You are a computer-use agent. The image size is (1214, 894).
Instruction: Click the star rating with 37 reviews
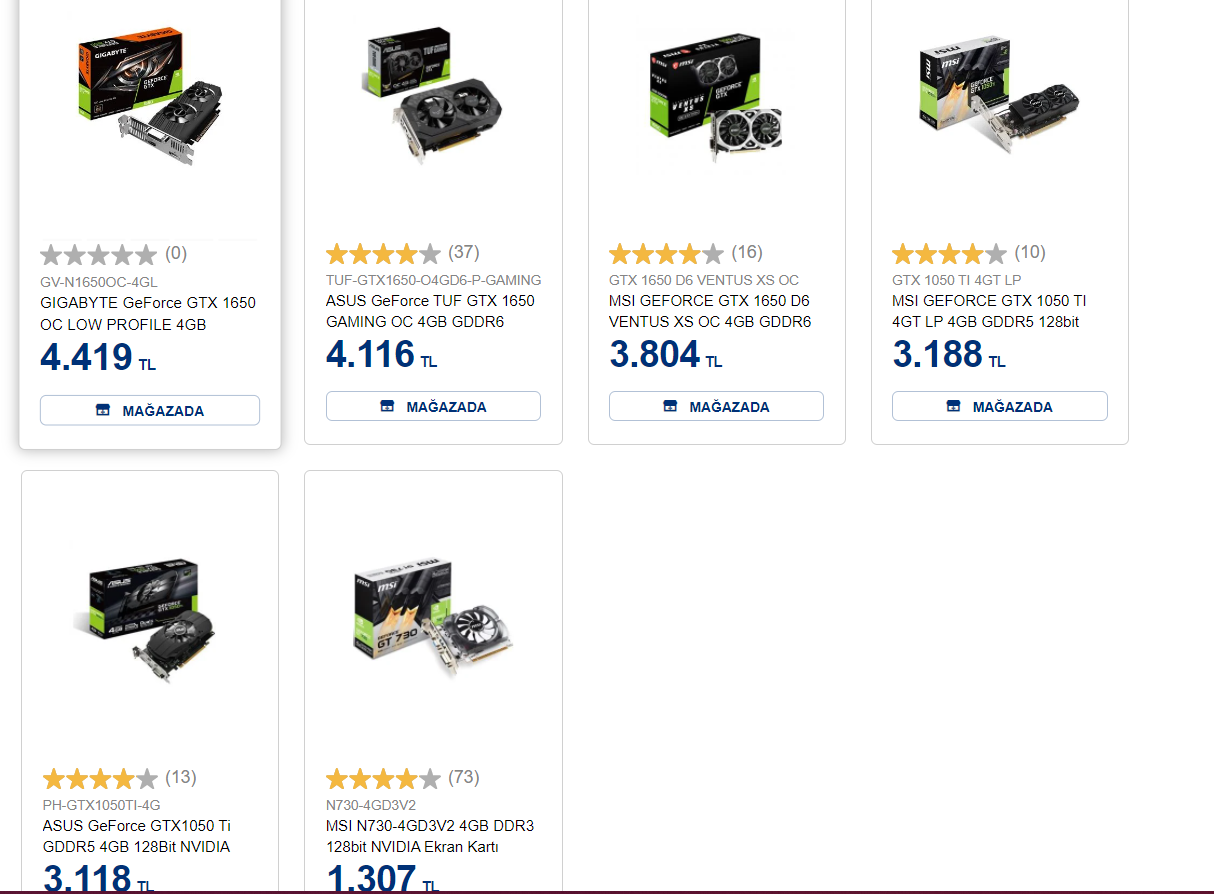tap(383, 253)
